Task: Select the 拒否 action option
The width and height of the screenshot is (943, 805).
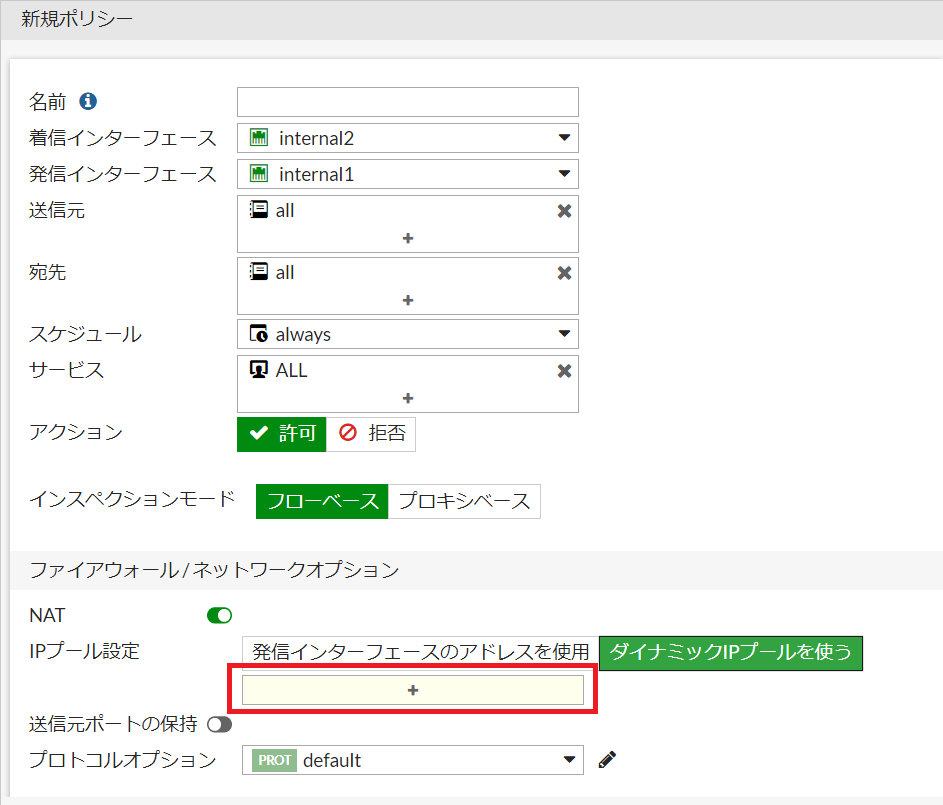Action: [371, 433]
